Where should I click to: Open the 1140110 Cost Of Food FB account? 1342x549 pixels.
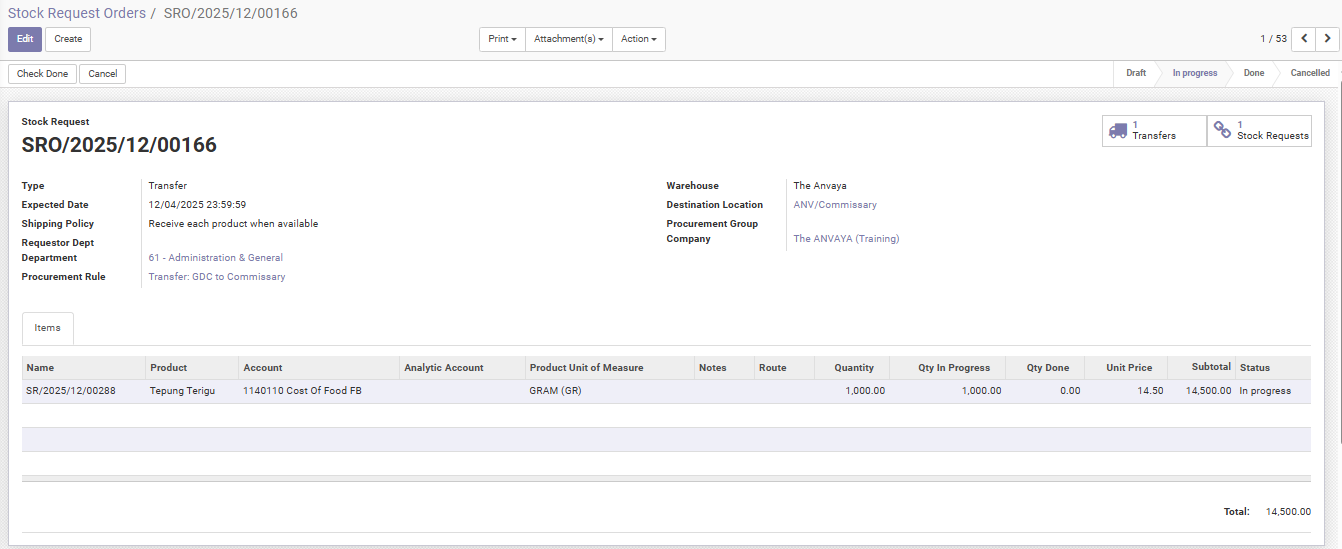pyautogui.click(x=302, y=391)
